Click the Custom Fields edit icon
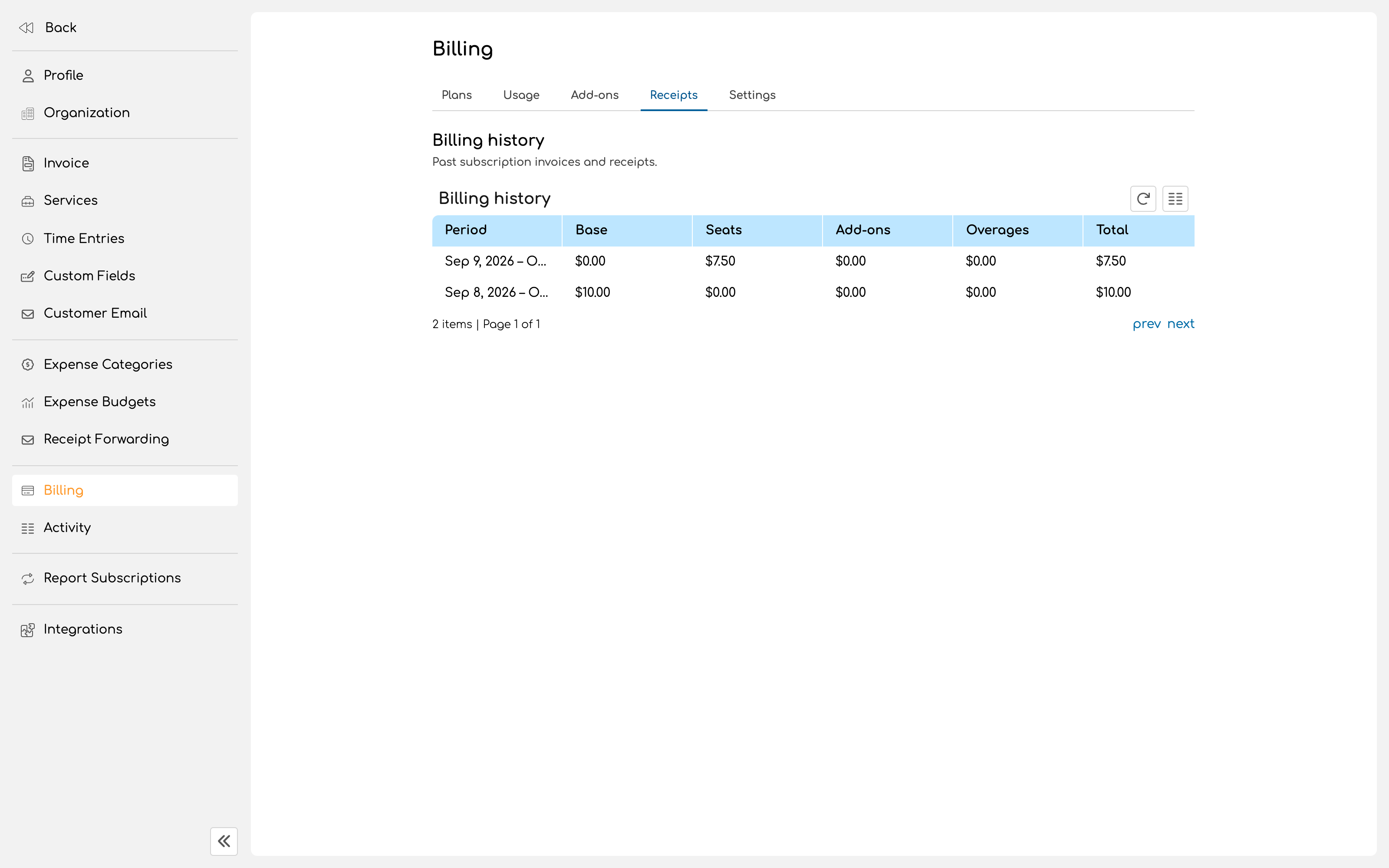This screenshot has height=868, width=1389. (27, 276)
